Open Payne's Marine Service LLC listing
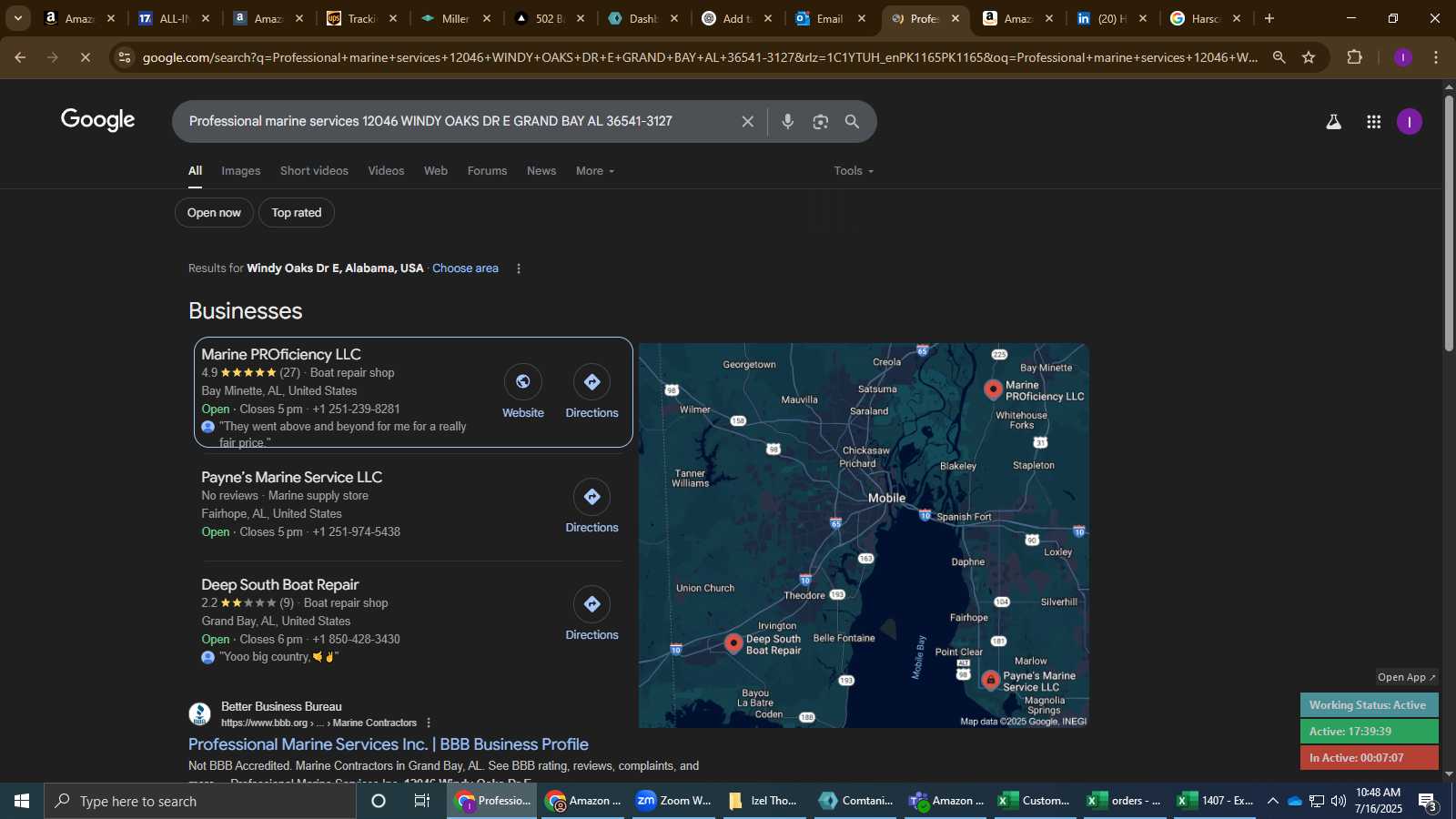 (x=291, y=478)
